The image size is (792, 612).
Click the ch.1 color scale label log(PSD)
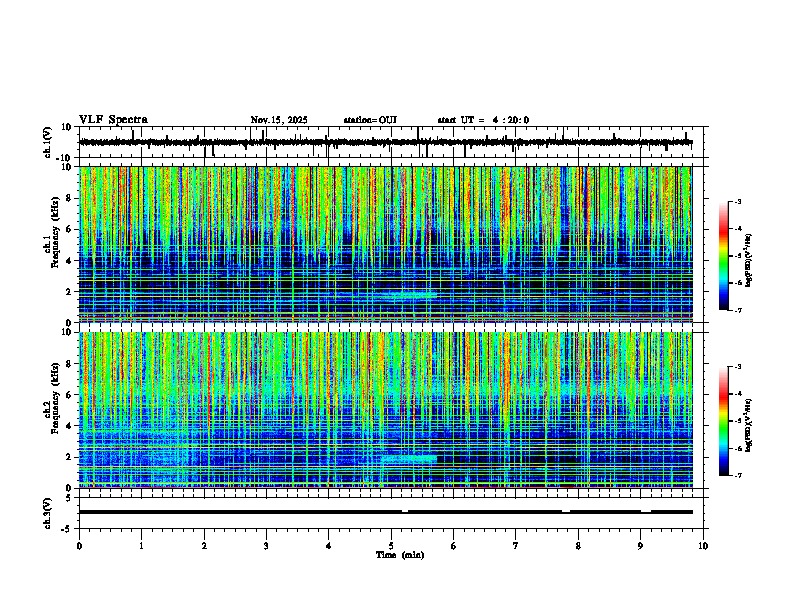749,261
